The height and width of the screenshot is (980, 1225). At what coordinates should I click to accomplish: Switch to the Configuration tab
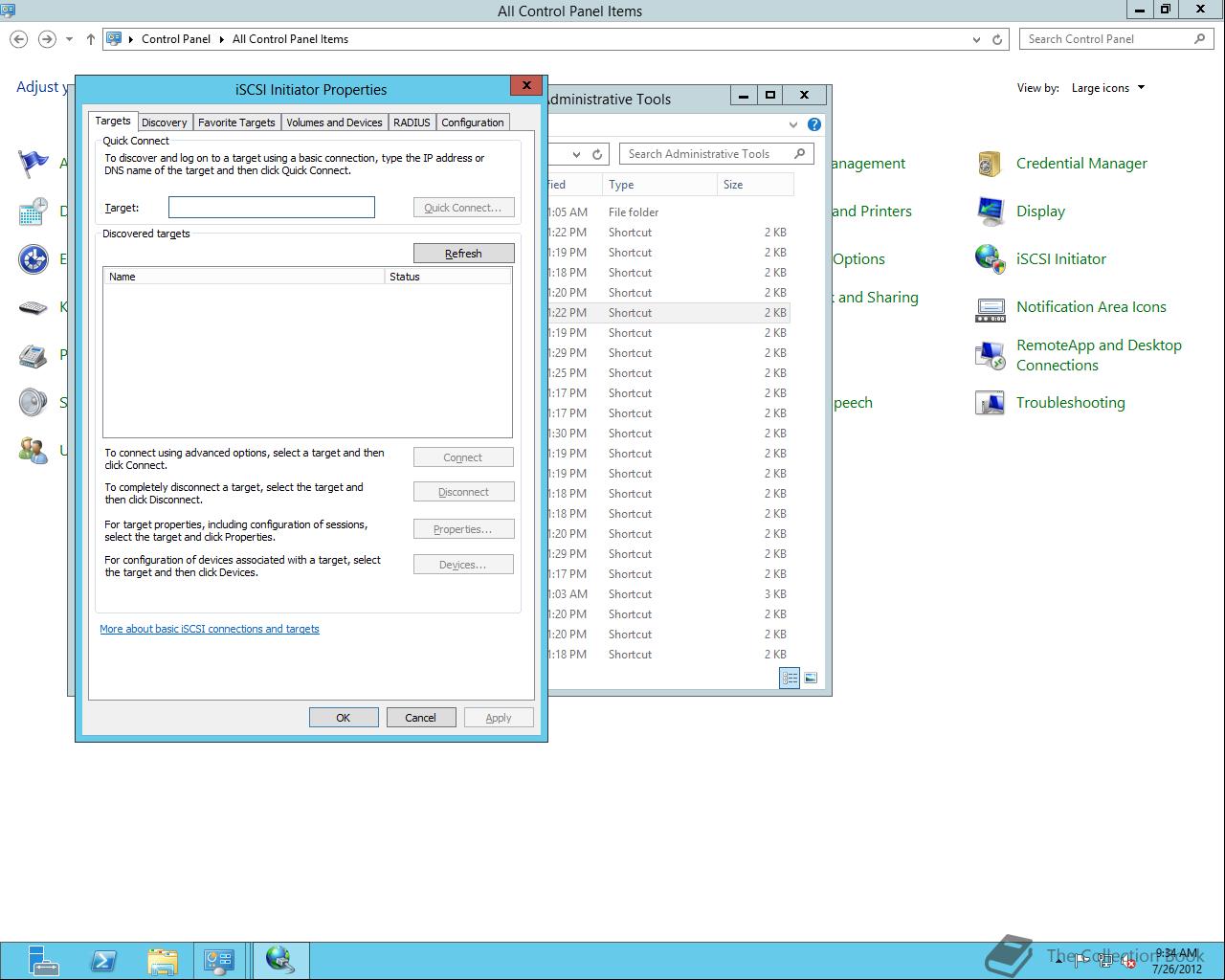(x=473, y=122)
